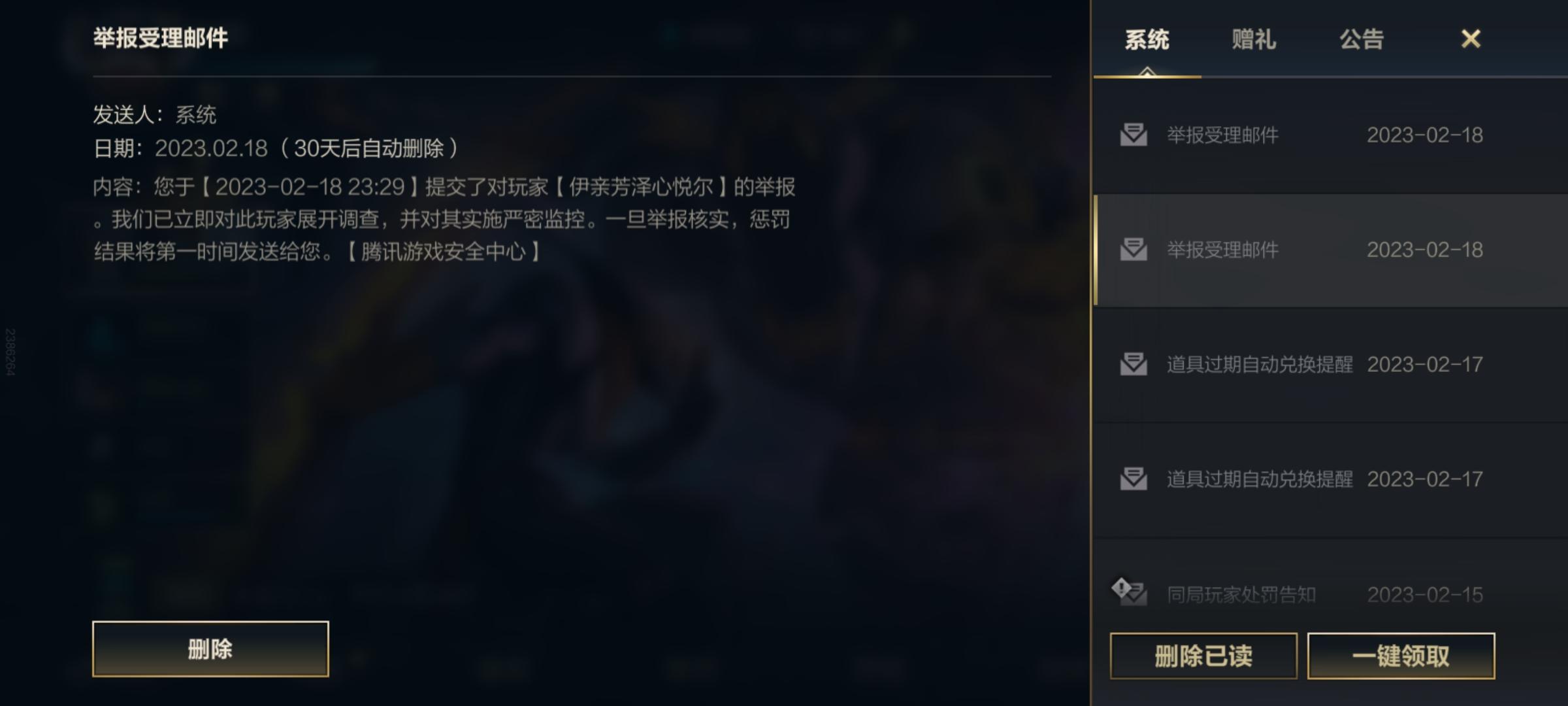The height and width of the screenshot is (706, 1568).
Task: Click the 腾讯游戏安全中心 signature text
Action: pyautogui.click(x=443, y=251)
